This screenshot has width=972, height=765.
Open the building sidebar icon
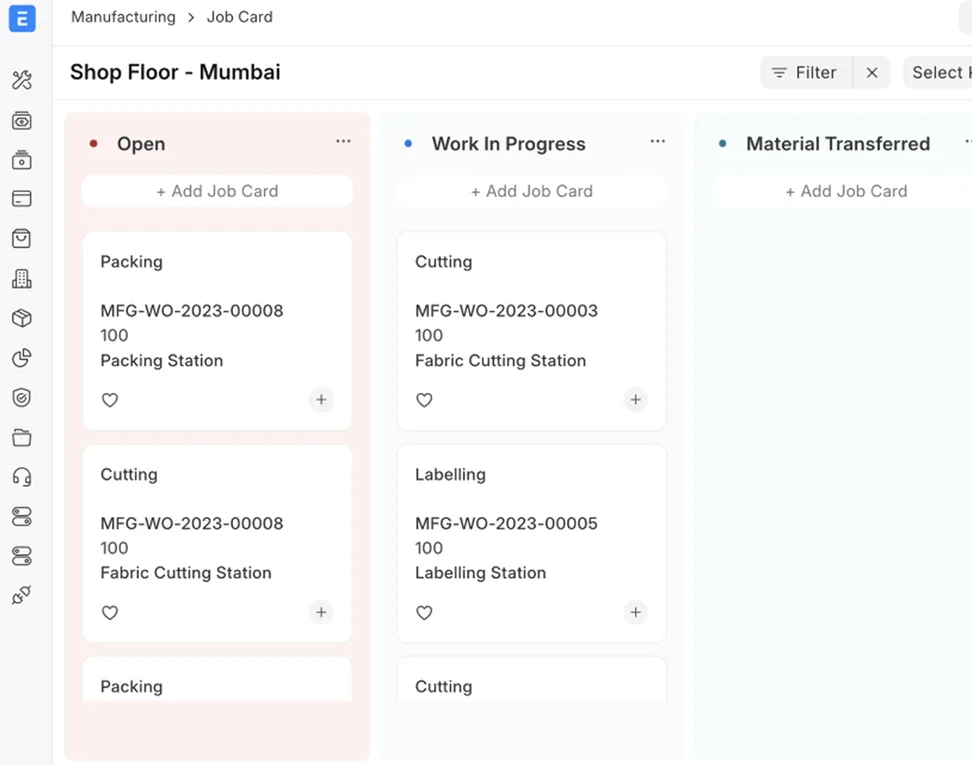(x=22, y=279)
